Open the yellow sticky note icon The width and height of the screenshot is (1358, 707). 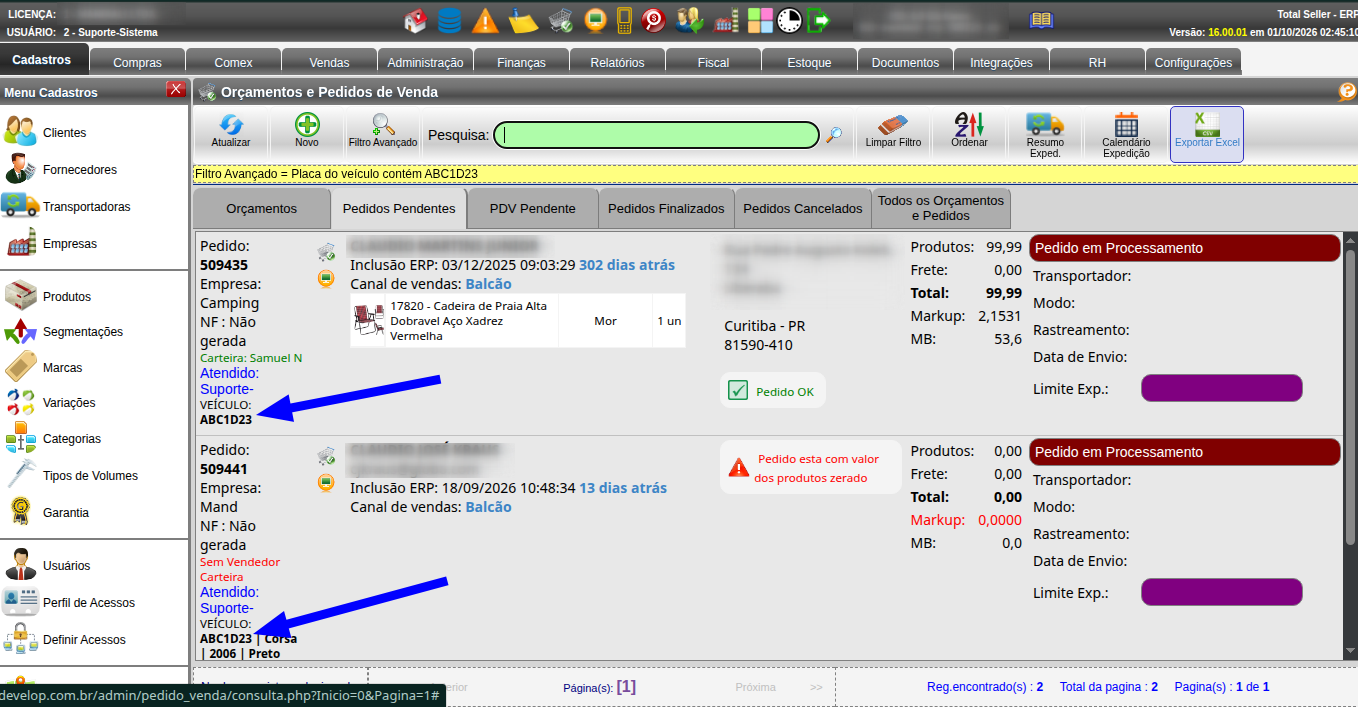click(523, 20)
